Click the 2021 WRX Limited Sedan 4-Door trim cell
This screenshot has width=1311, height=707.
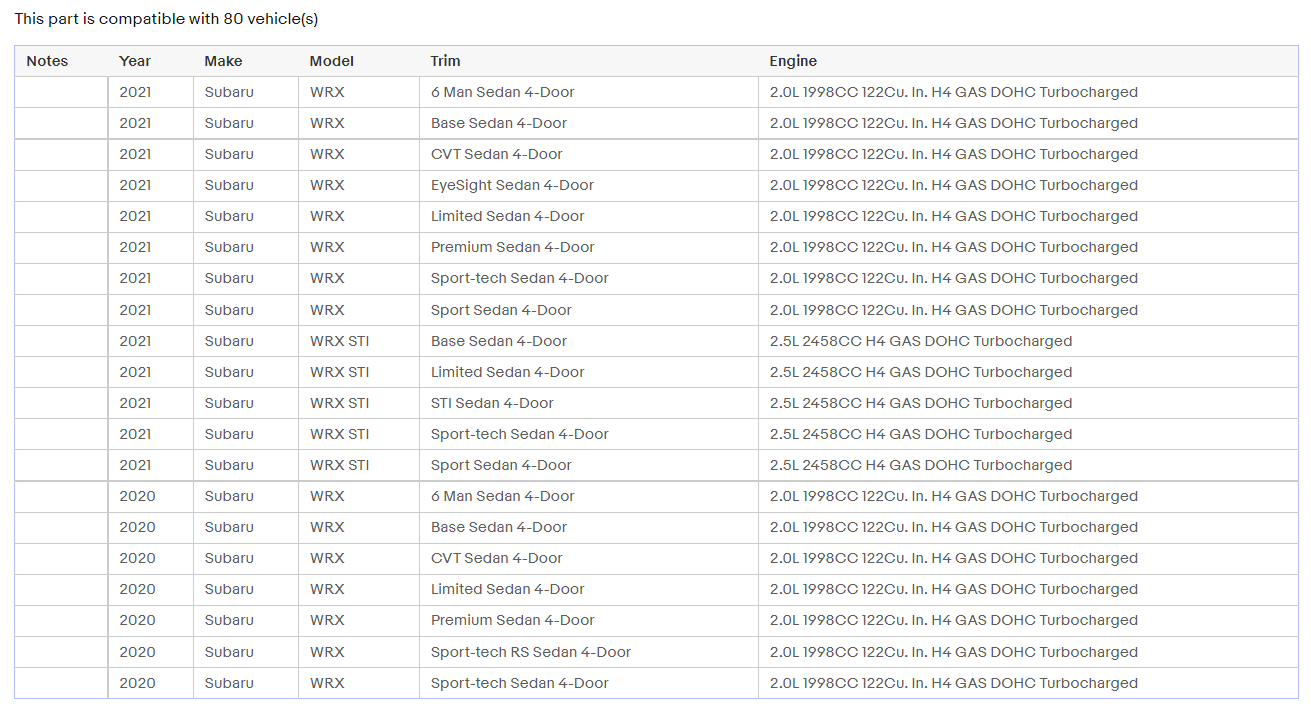pyautogui.click(x=589, y=216)
